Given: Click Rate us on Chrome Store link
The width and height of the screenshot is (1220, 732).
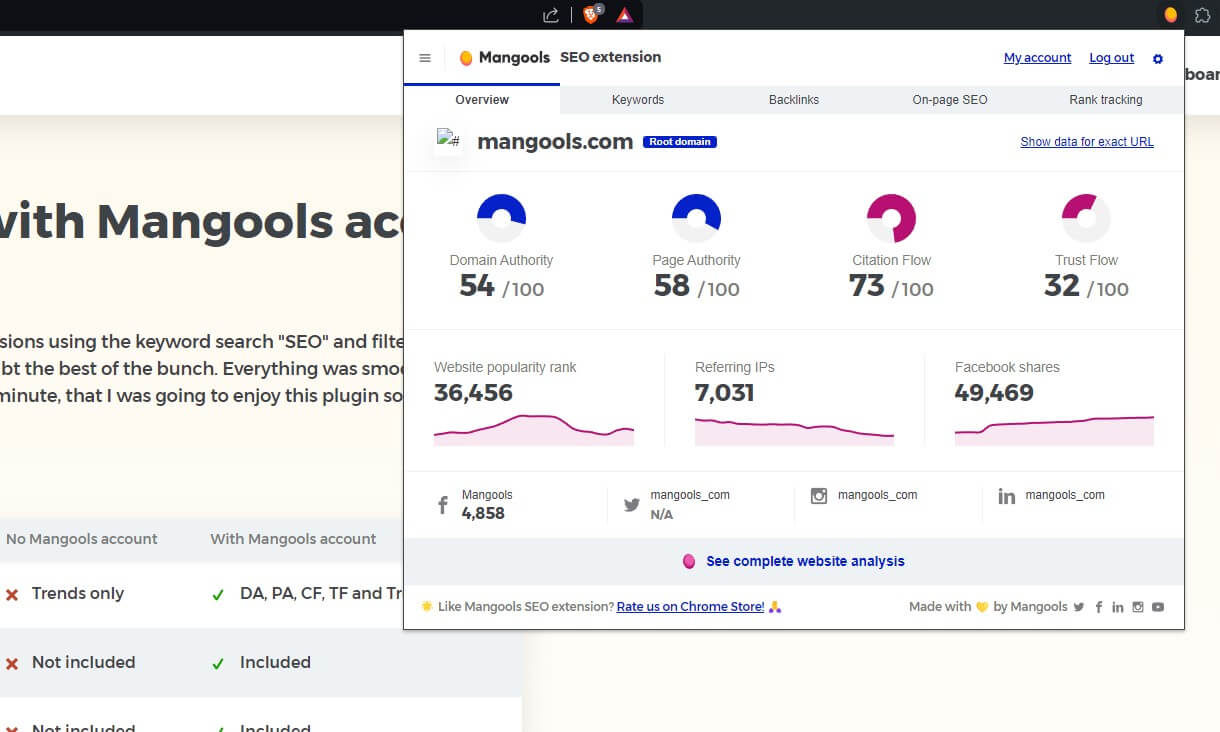Looking at the screenshot, I should [690, 607].
